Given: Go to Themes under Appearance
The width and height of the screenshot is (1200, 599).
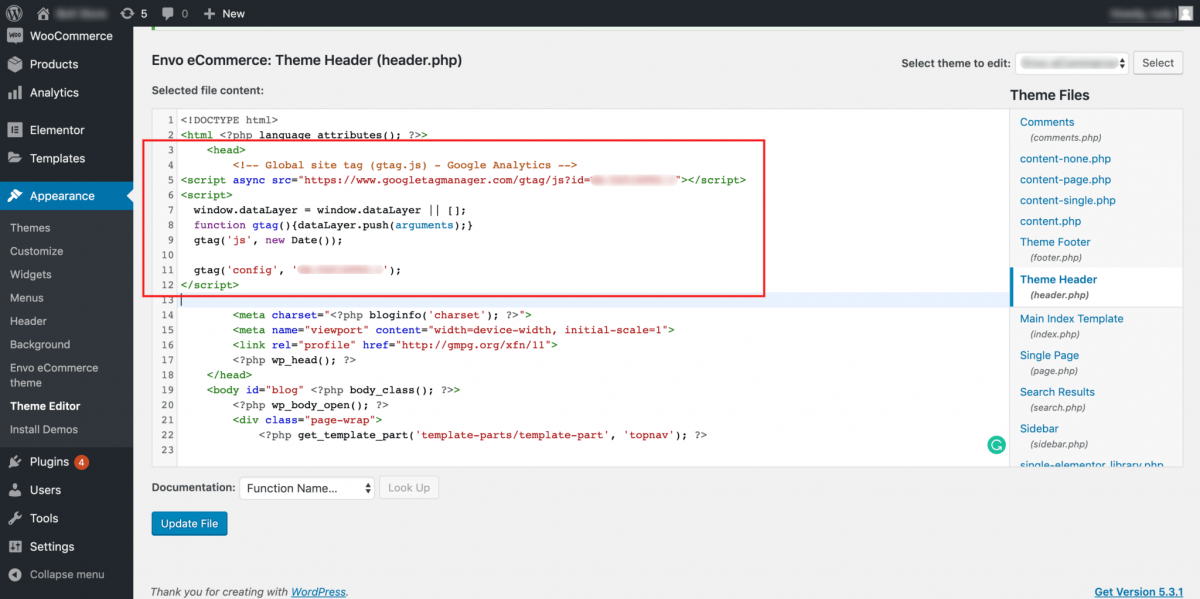Looking at the screenshot, I should 30,228.
